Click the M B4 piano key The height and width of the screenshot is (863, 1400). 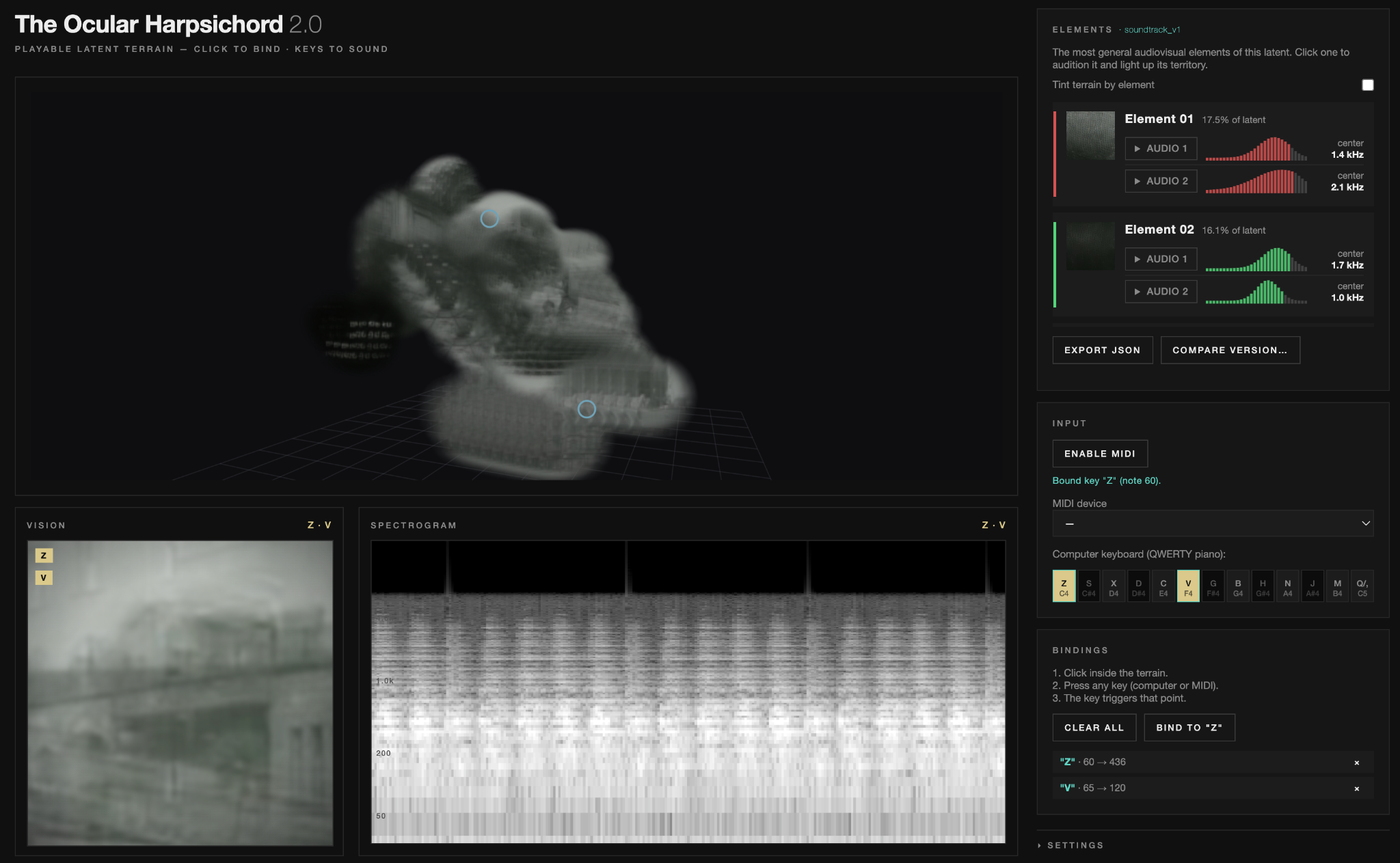point(1337,586)
